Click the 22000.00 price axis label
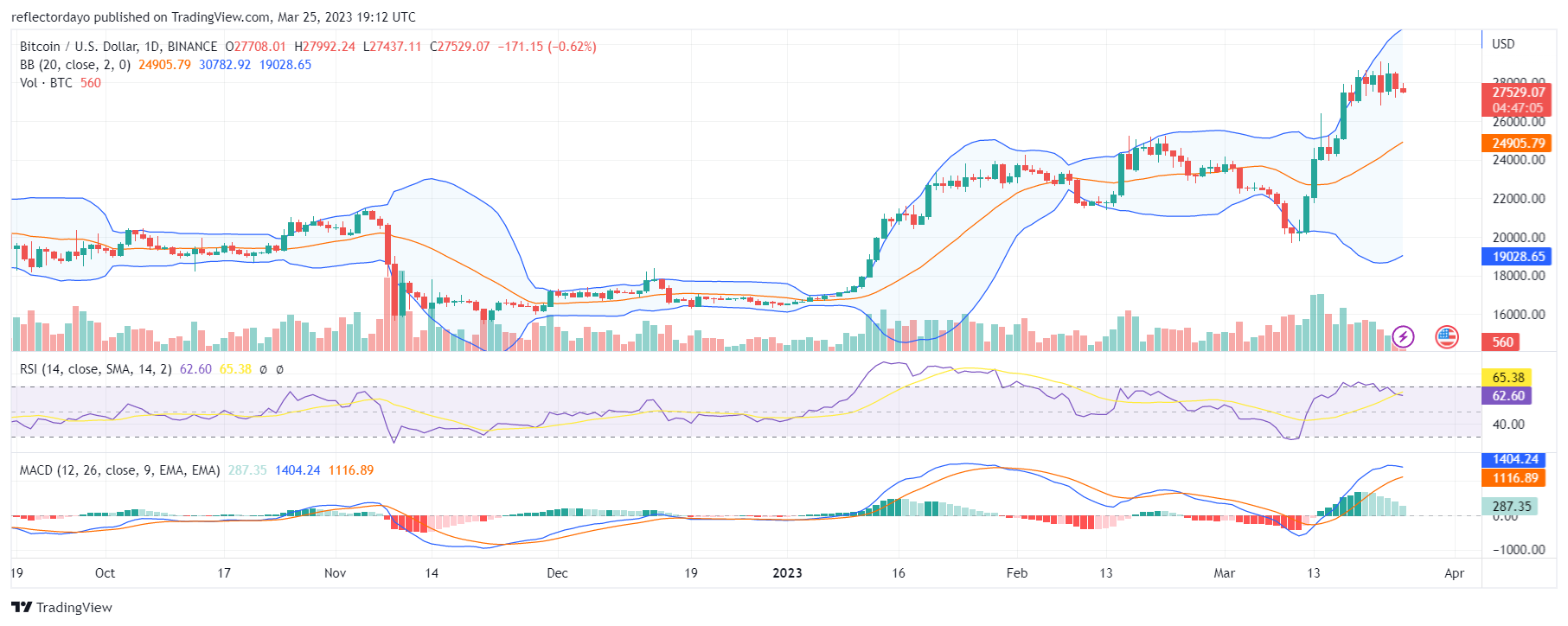1568x626 pixels. [1519, 199]
